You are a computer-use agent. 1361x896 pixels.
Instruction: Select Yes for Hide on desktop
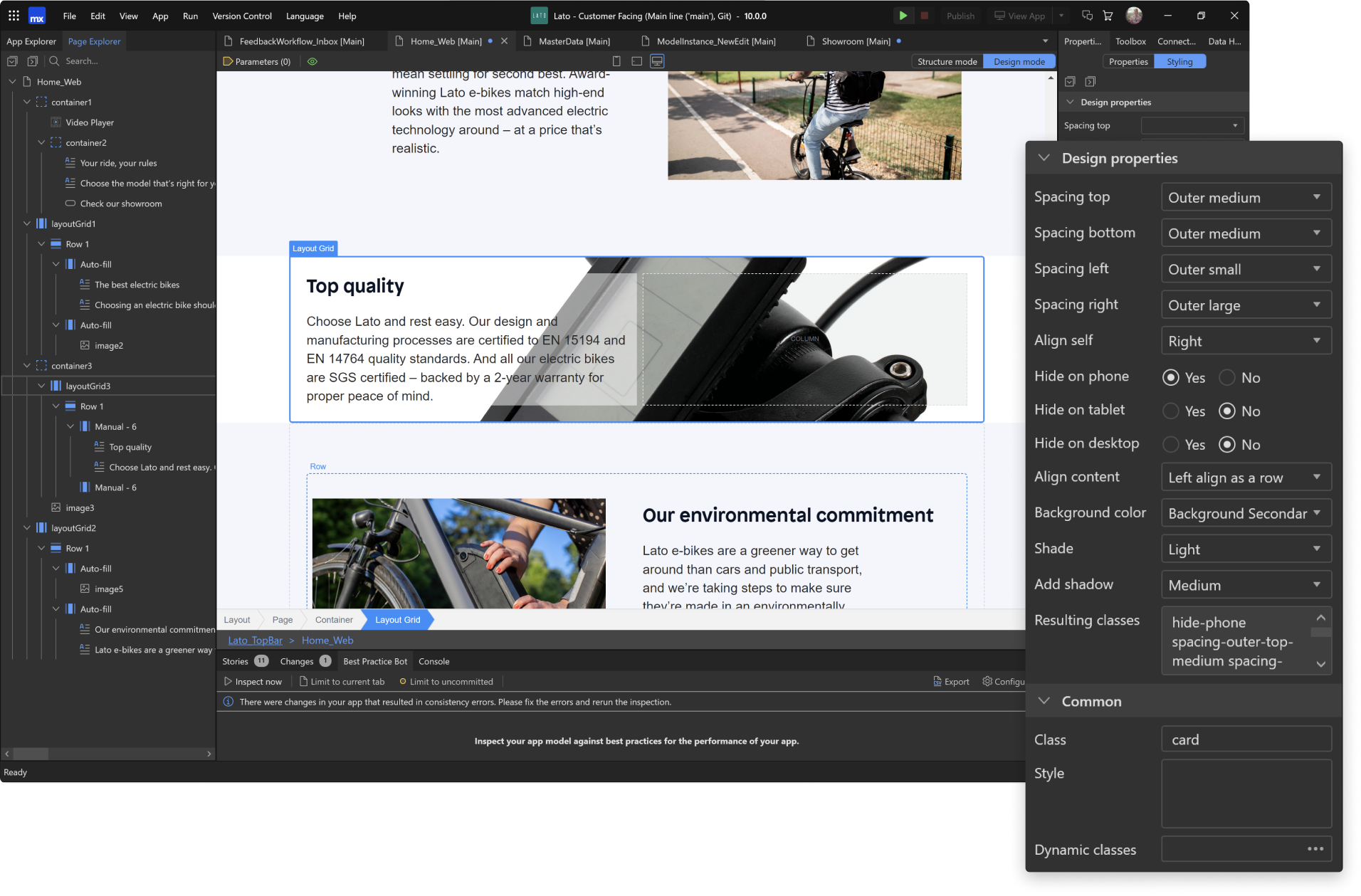pos(1171,444)
